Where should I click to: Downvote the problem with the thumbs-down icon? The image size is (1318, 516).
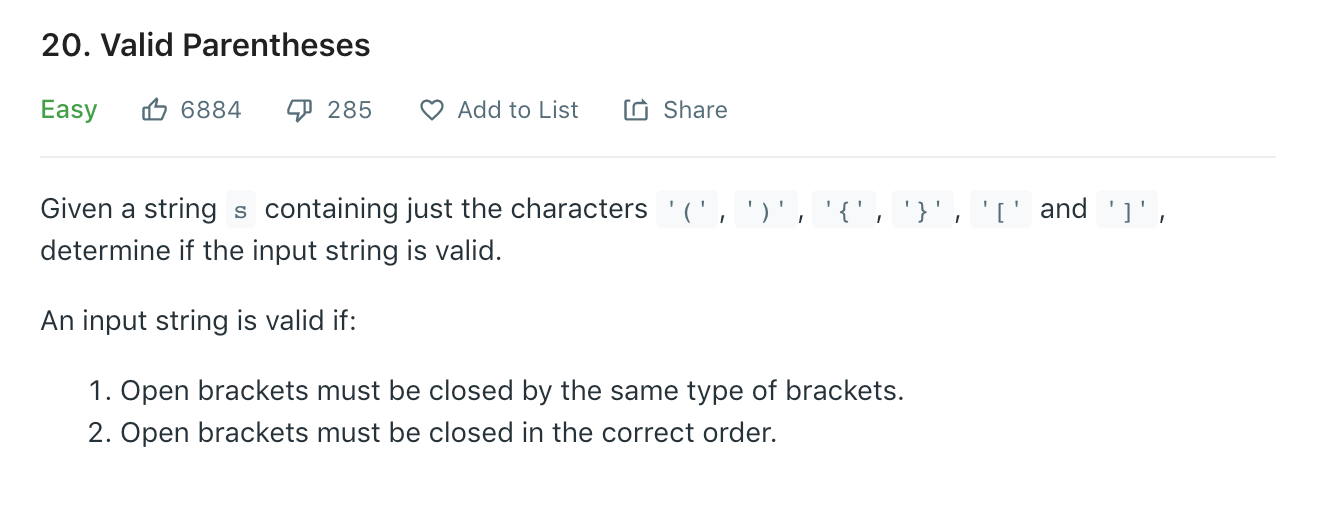tap(301, 110)
